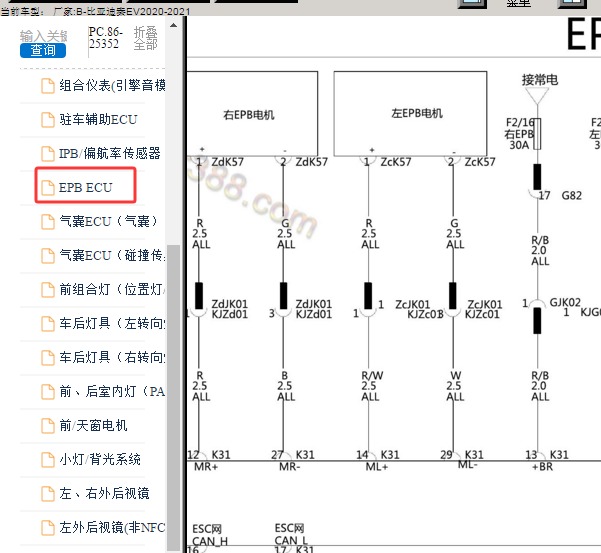Viewport: 601px width, 553px height.
Task: Click the 27 K31 pin label
Action: coord(292,455)
